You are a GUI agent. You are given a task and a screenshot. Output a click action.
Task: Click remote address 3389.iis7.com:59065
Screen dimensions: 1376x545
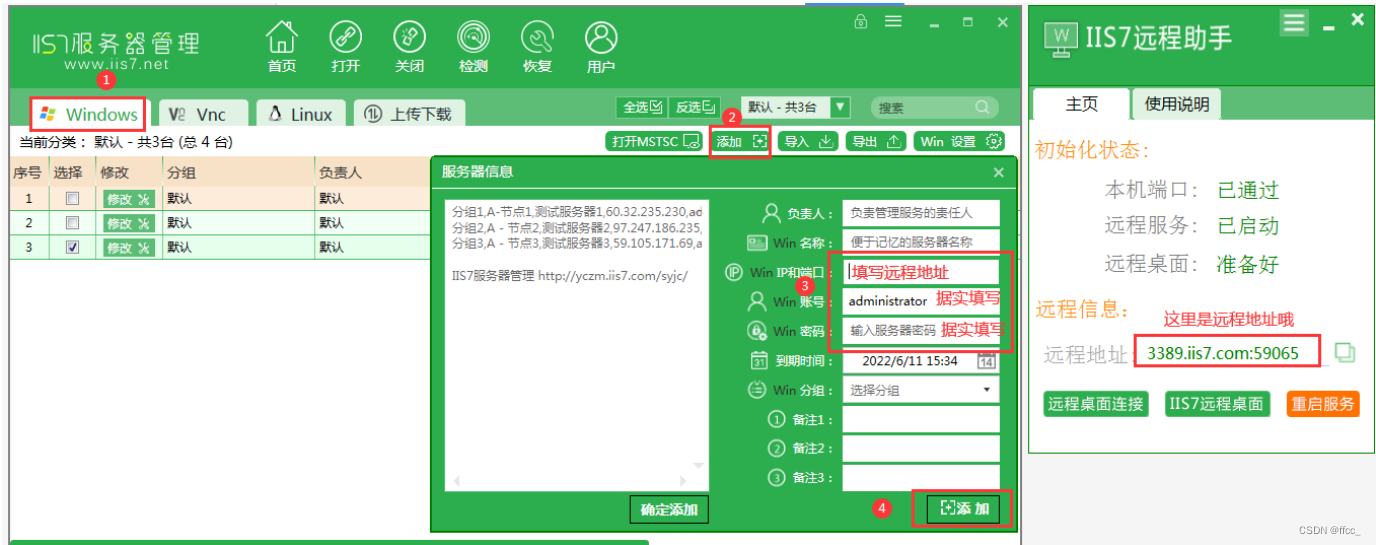click(x=1223, y=353)
